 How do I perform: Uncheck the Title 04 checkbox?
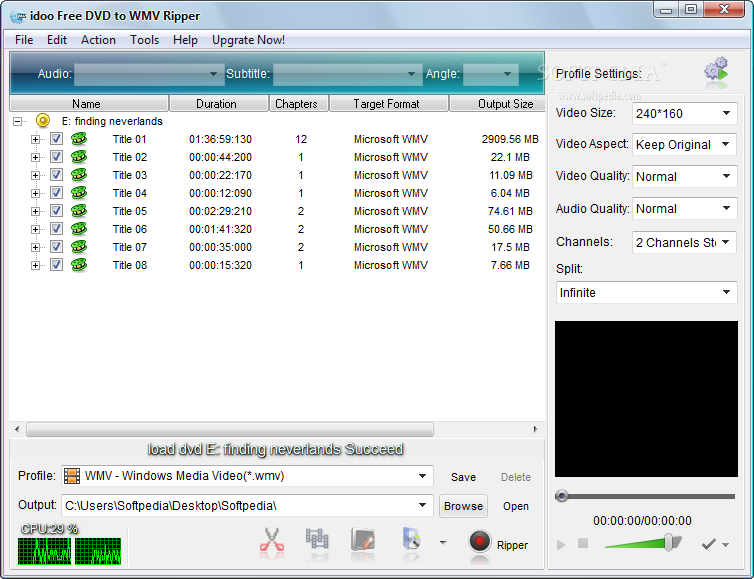pyautogui.click(x=56, y=193)
